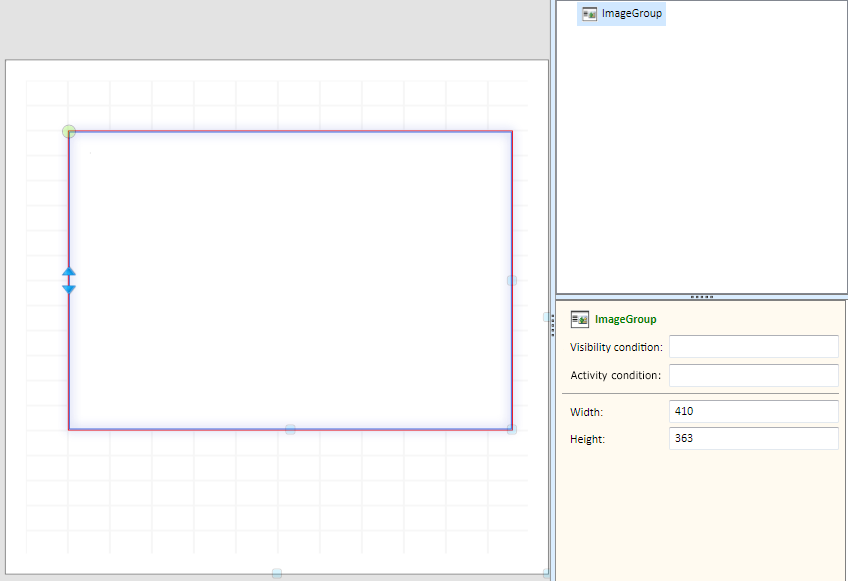
Task: Click the ImageGroup icon in the properties panel
Action: (579, 320)
